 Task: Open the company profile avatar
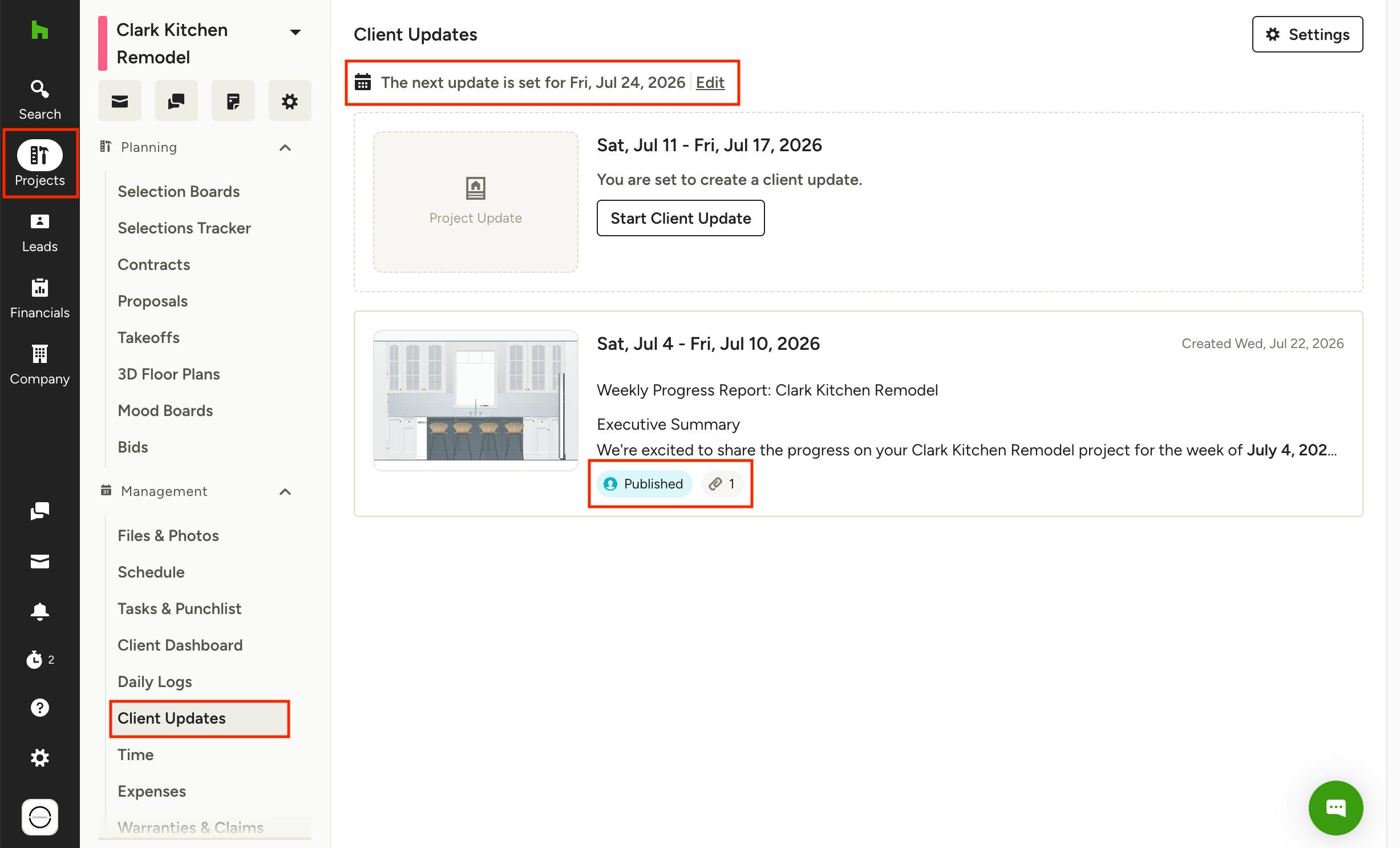point(39,817)
